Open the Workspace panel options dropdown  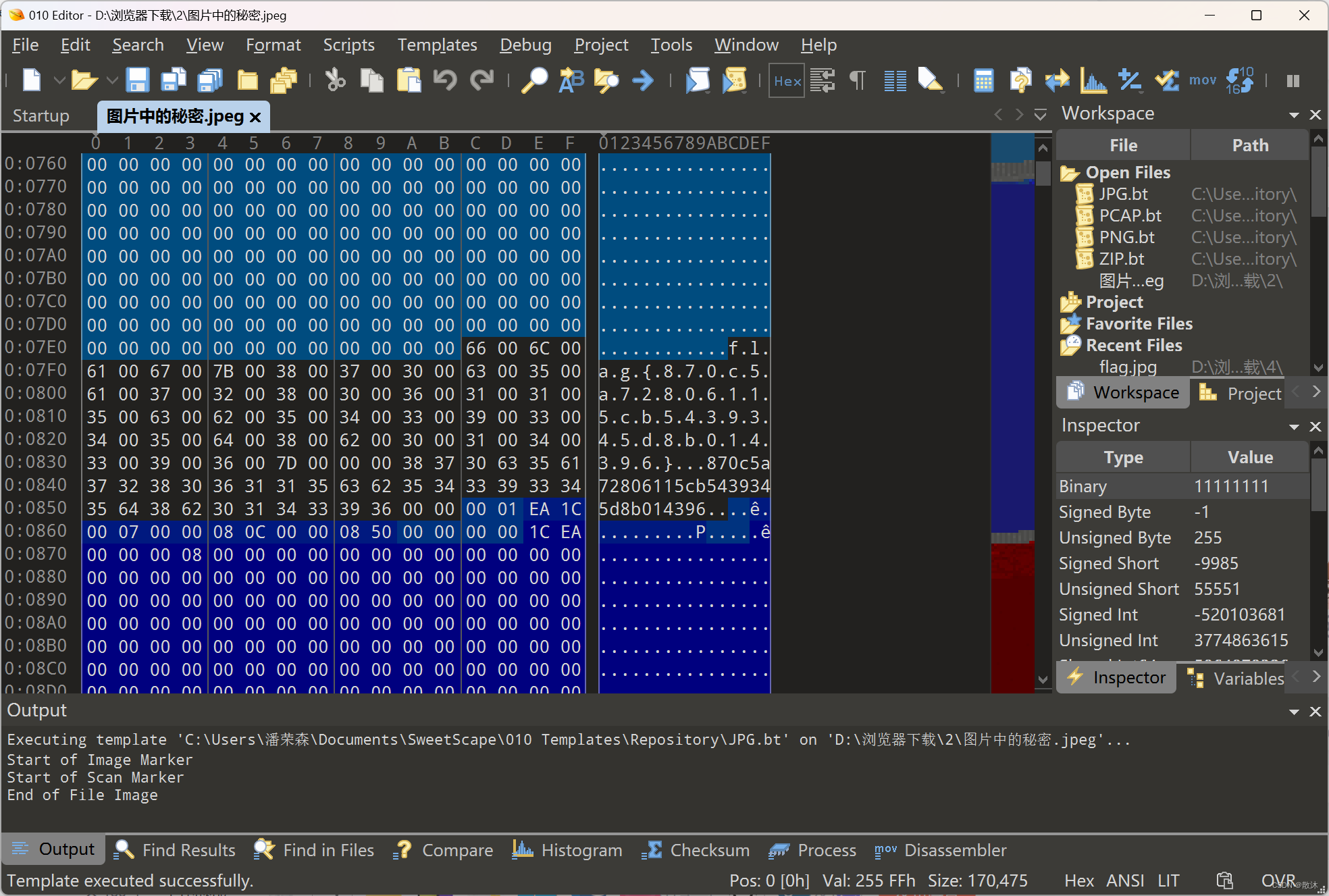pos(1294,115)
